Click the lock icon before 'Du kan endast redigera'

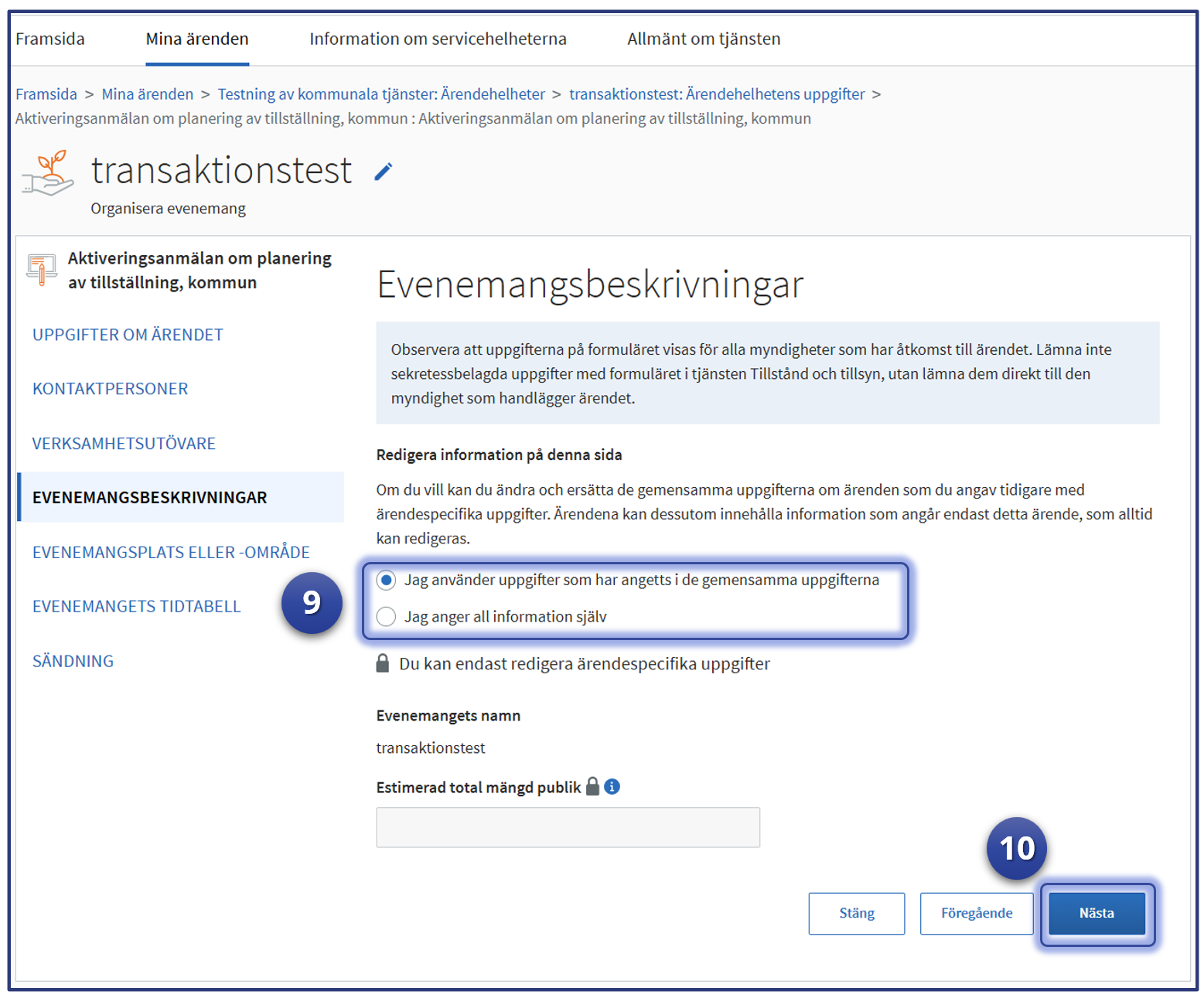click(383, 663)
